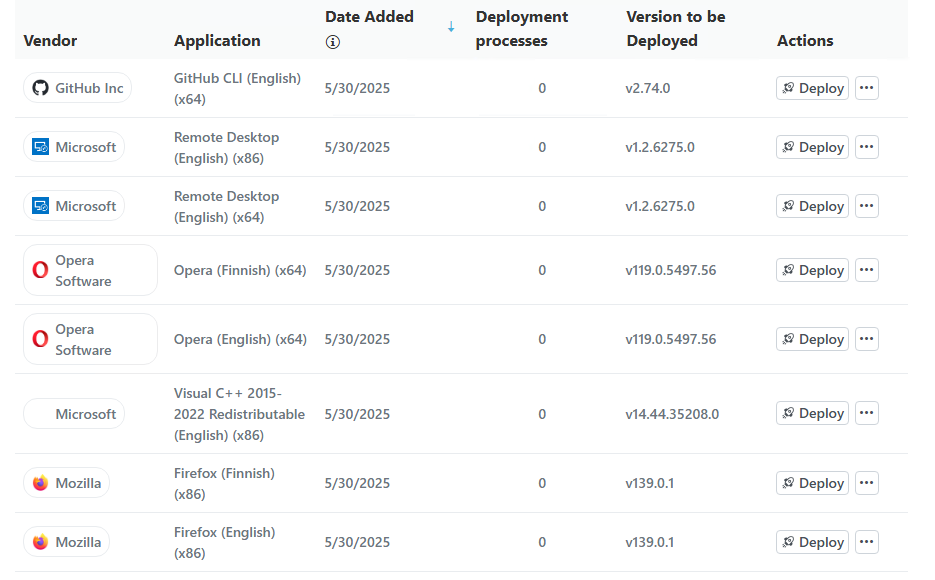Select Opera (Finnish) (x64) application name

[x=240, y=271]
